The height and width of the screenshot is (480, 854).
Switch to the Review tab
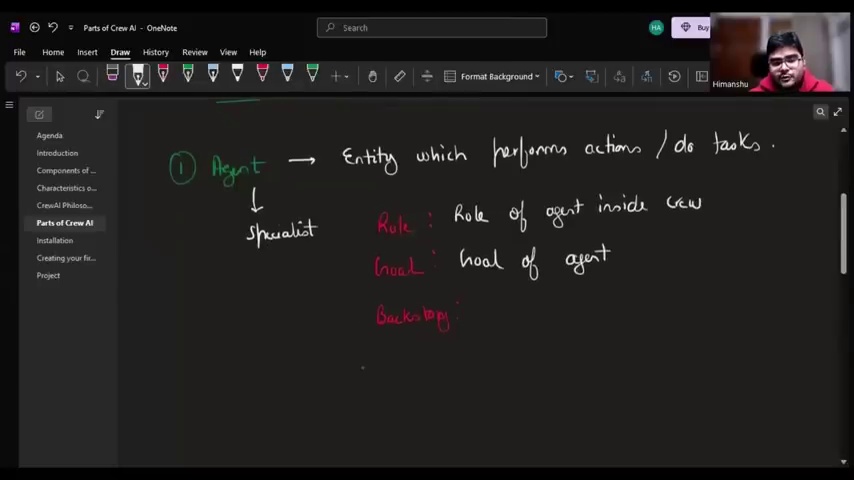[x=195, y=52]
